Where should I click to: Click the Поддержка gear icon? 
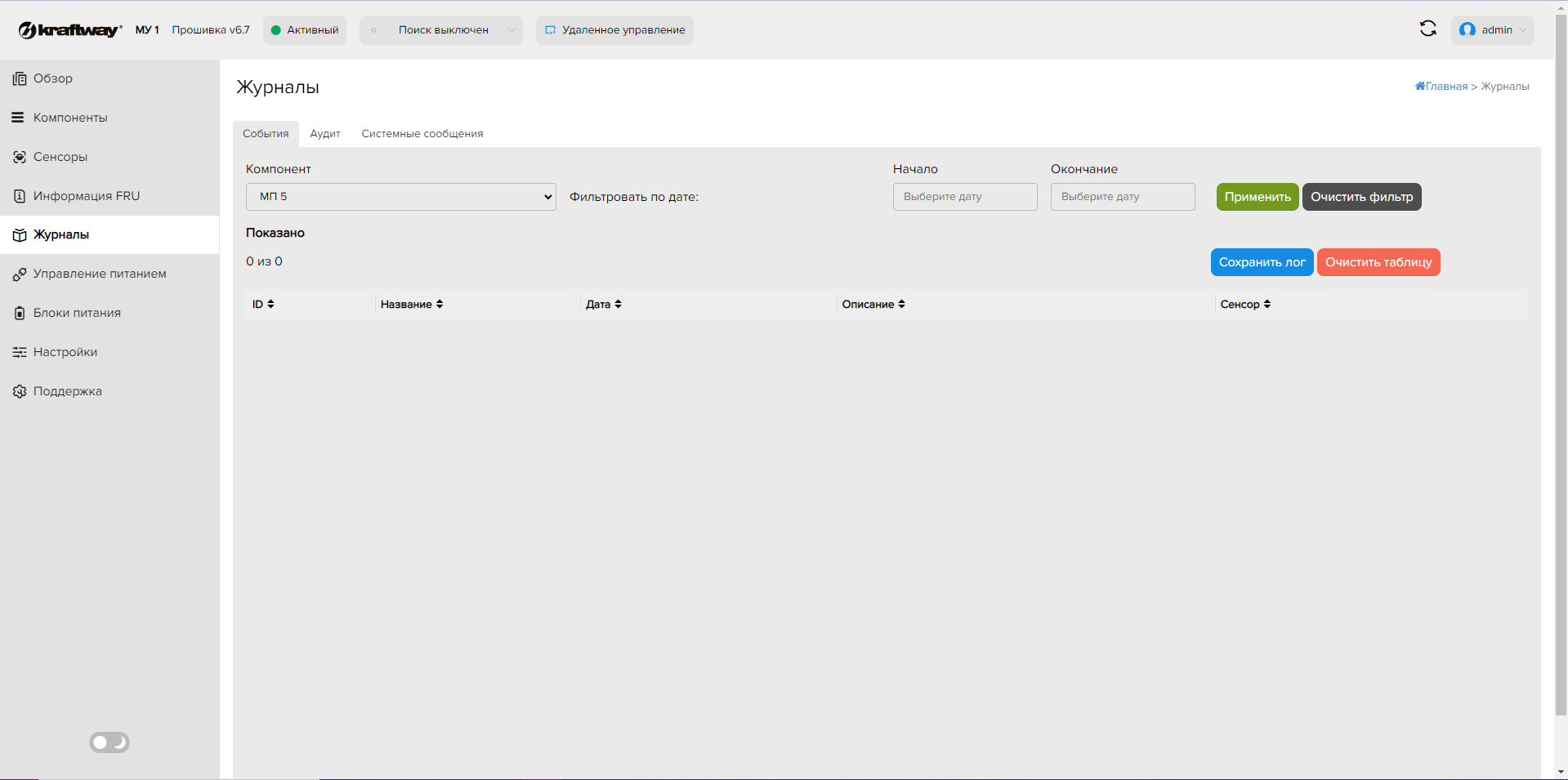coord(20,391)
